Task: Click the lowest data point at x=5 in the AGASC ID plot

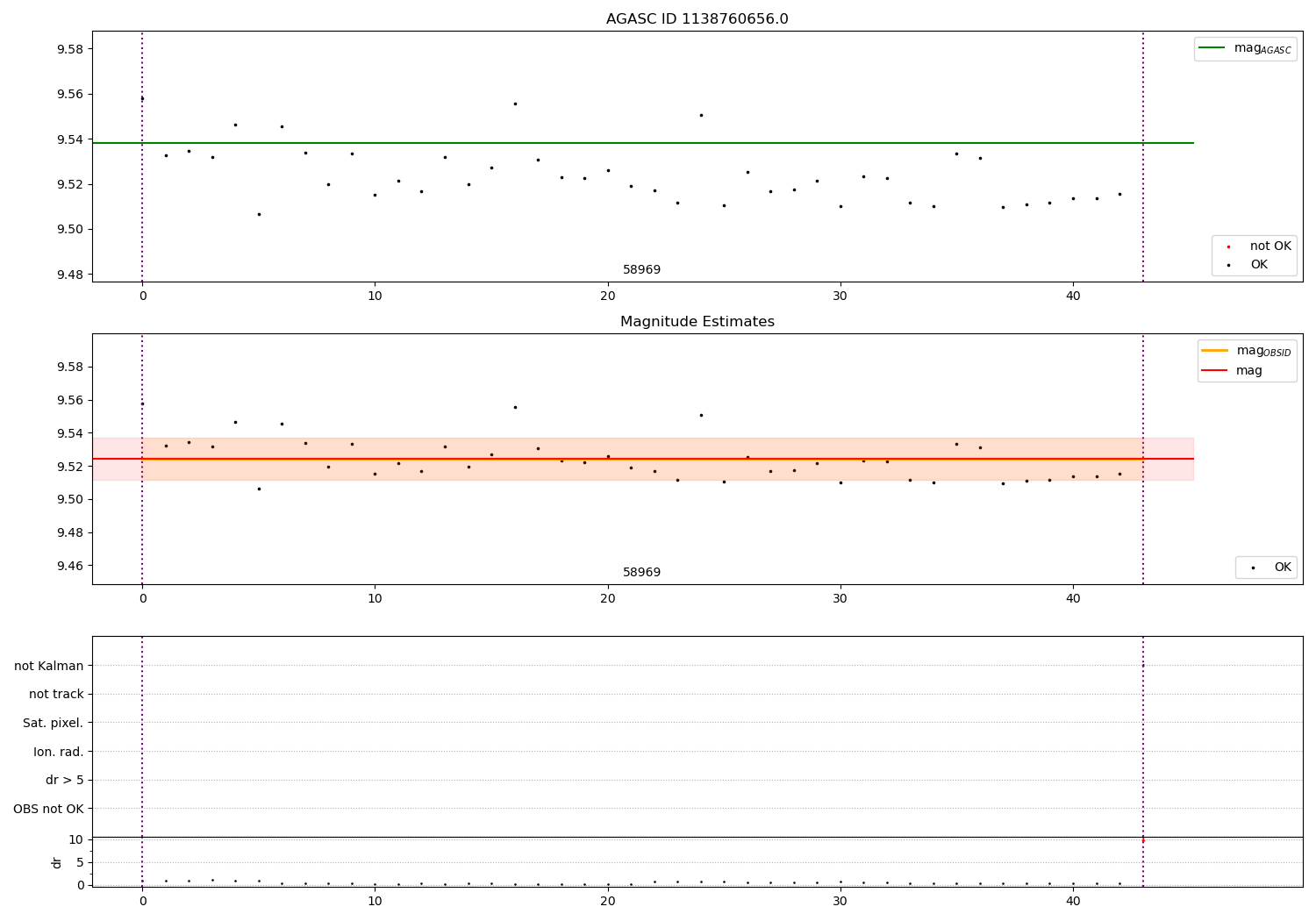Action: pos(259,214)
